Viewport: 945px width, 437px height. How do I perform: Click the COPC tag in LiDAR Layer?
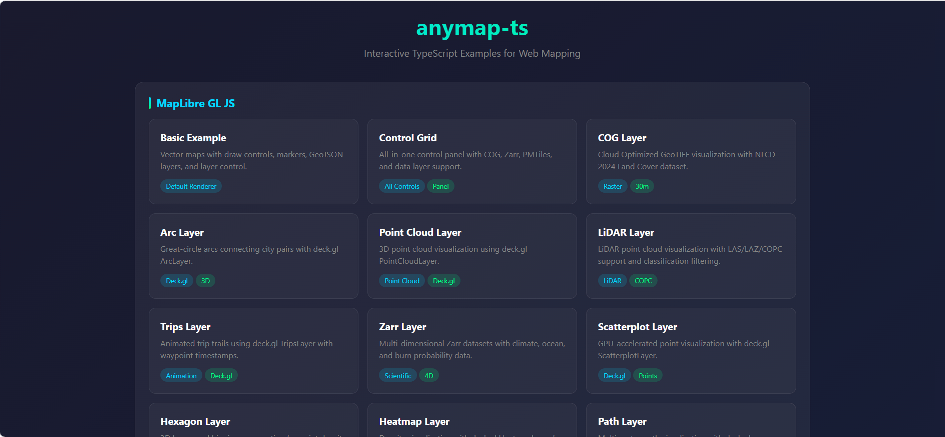coord(644,281)
